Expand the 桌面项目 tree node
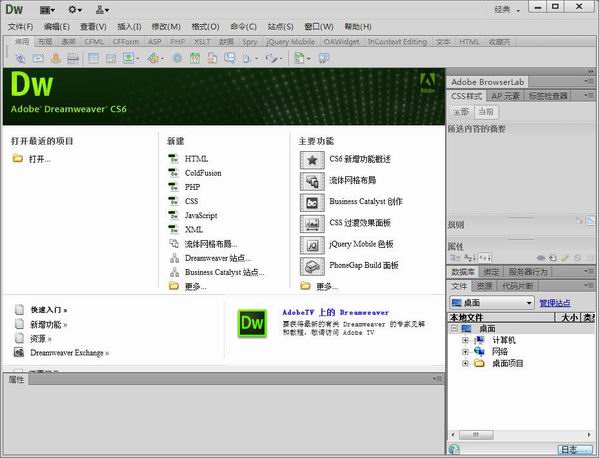Screen dimensions: 599x458 [465, 363]
